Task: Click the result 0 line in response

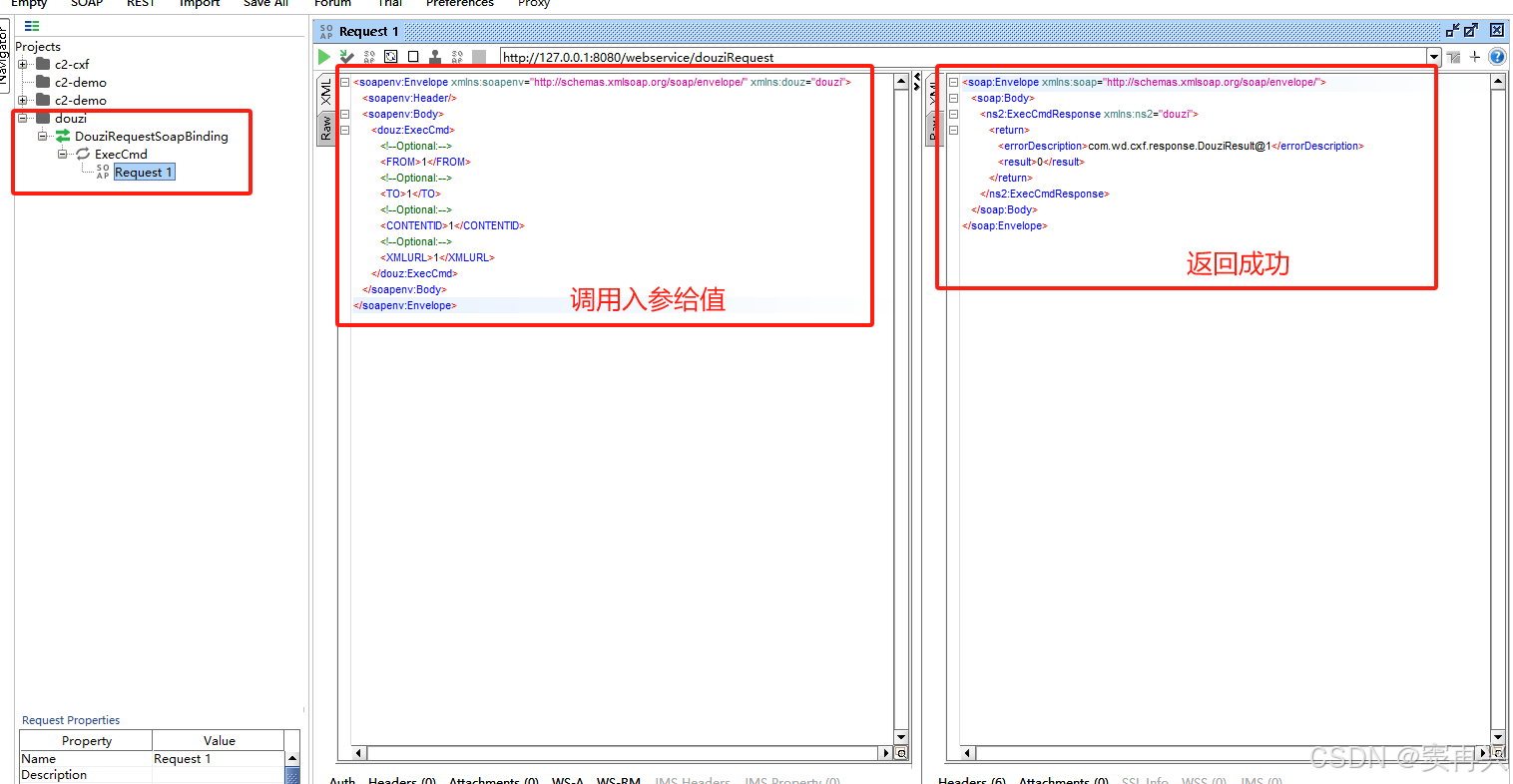Action: (1041, 162)
